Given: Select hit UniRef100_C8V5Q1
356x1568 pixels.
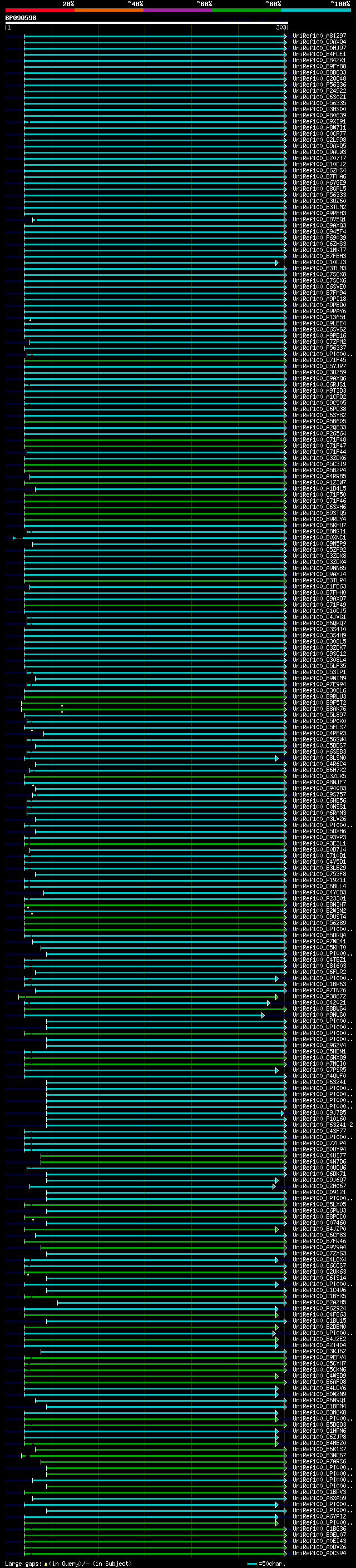Looking at the screenshot, I should tap(319, 219).
